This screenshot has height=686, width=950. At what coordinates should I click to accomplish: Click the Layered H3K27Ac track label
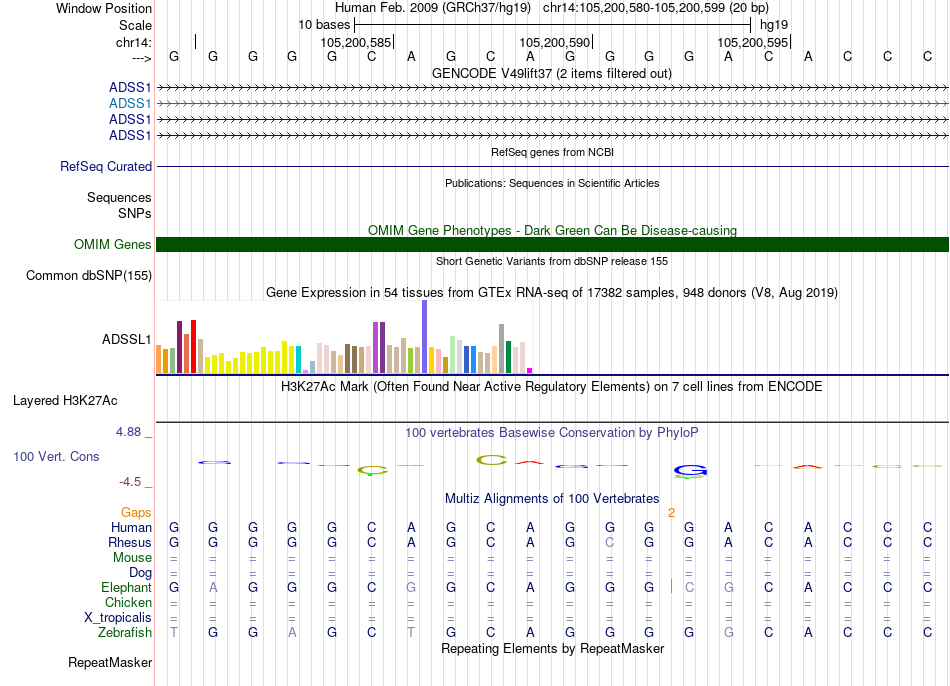point(65,401)
